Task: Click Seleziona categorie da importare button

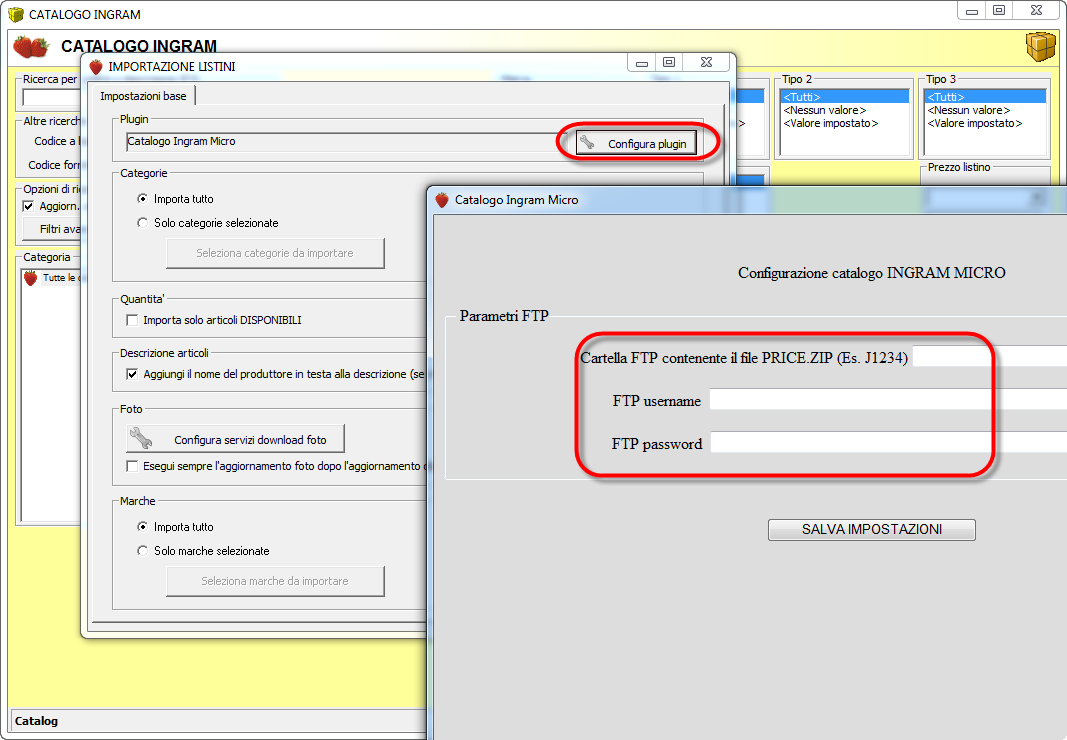Action: (275, 253)
